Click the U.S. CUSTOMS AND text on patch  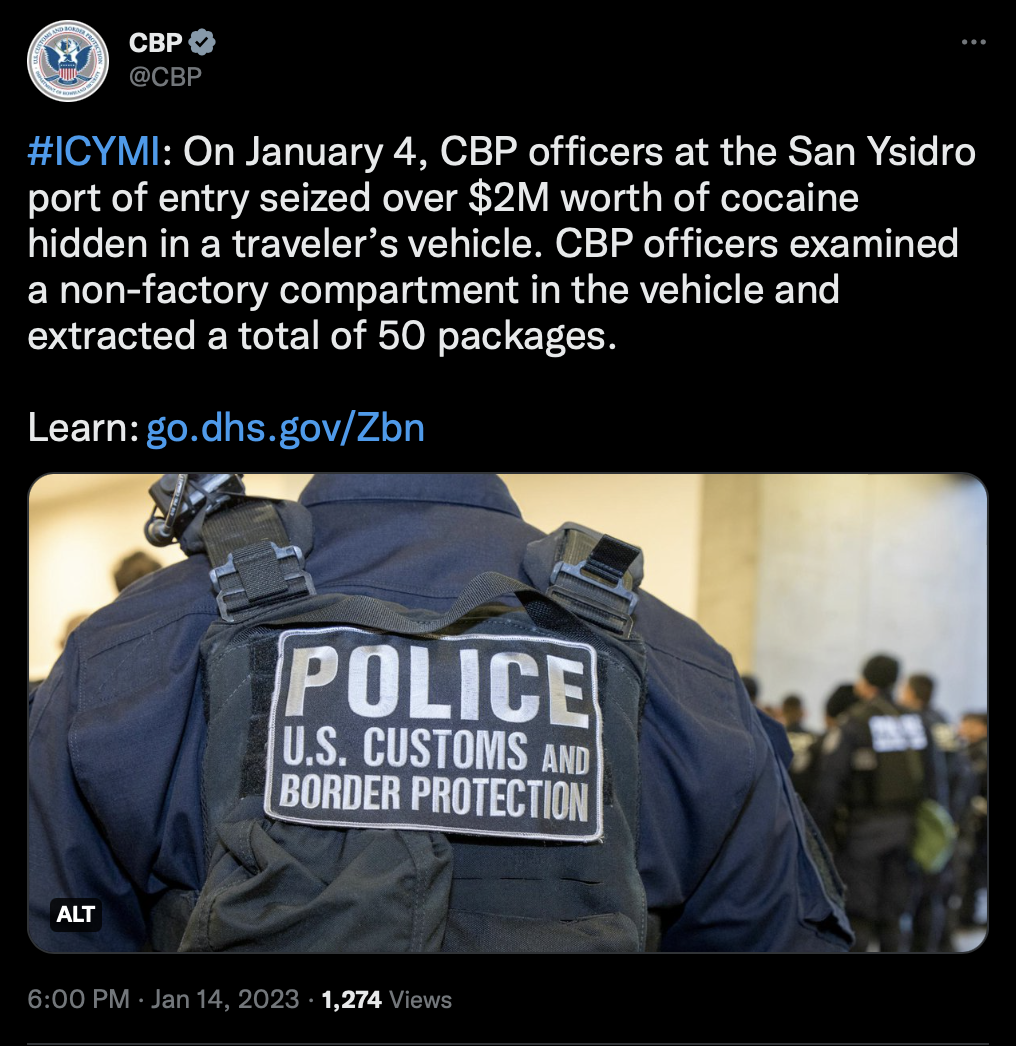coord(436,750)
